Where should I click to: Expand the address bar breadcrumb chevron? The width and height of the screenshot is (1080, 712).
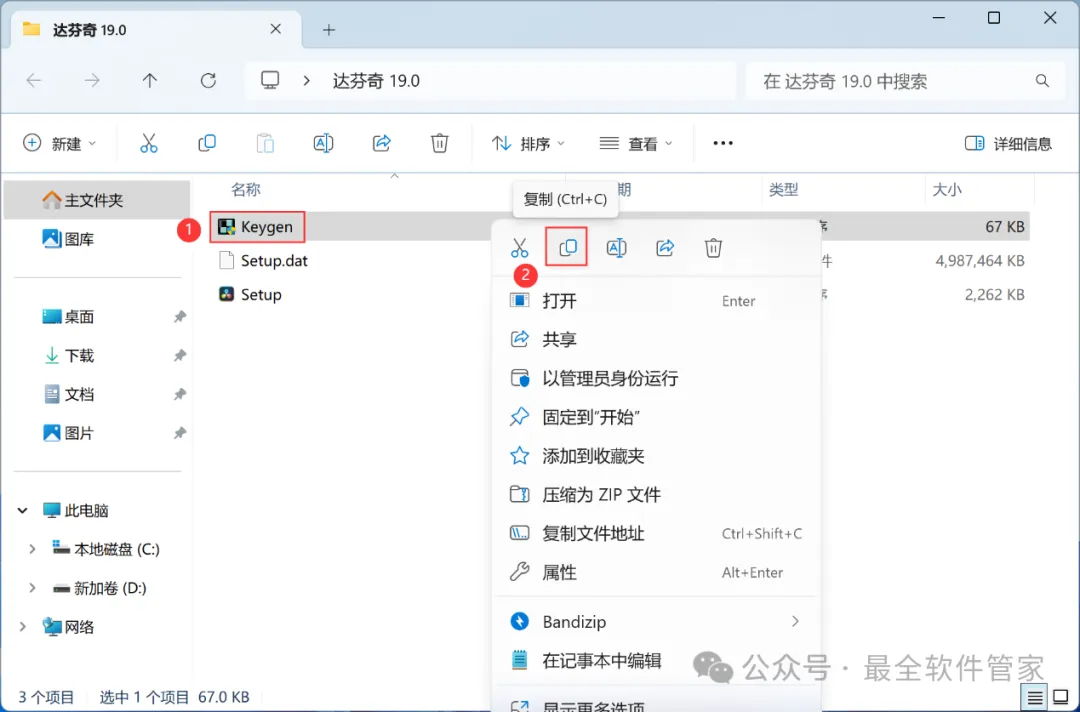pyautogui.click(x=307, y=81)
